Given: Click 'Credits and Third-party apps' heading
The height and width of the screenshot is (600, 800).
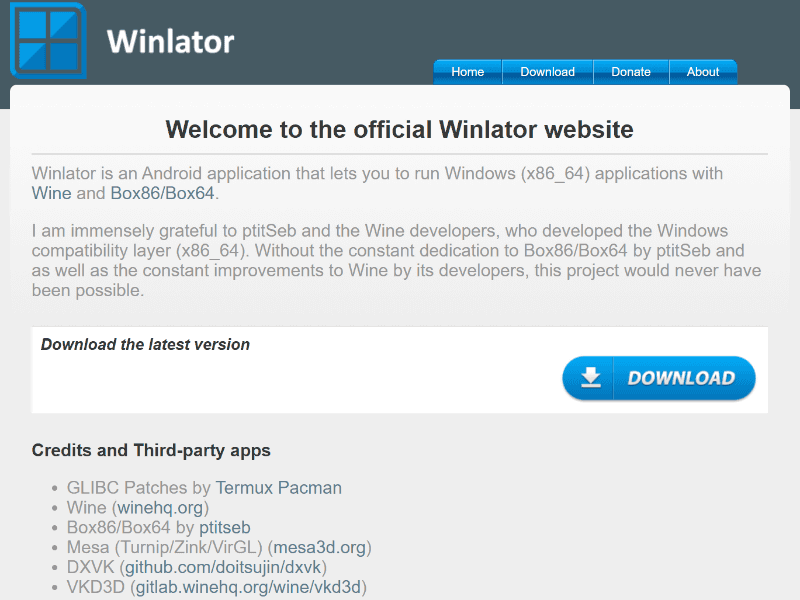Looking at the screenshot, I should [x=151, y=451].
